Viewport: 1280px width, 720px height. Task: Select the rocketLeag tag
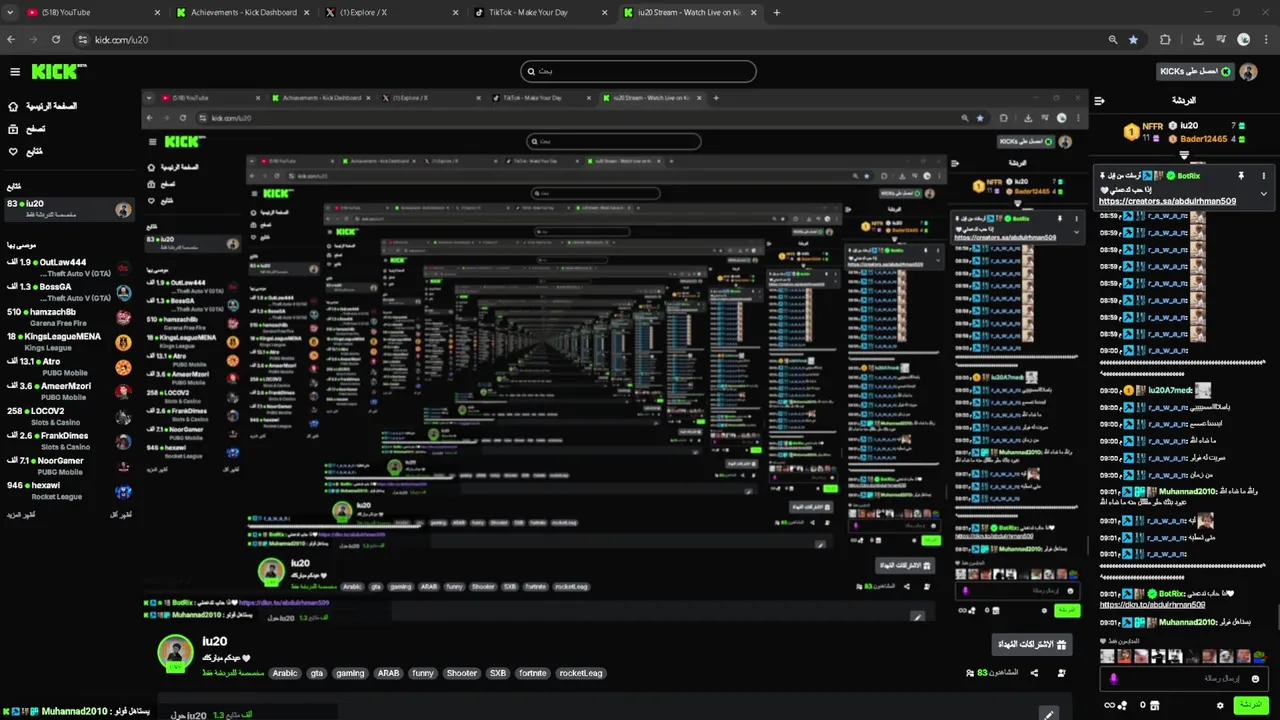tap(581, 673)
